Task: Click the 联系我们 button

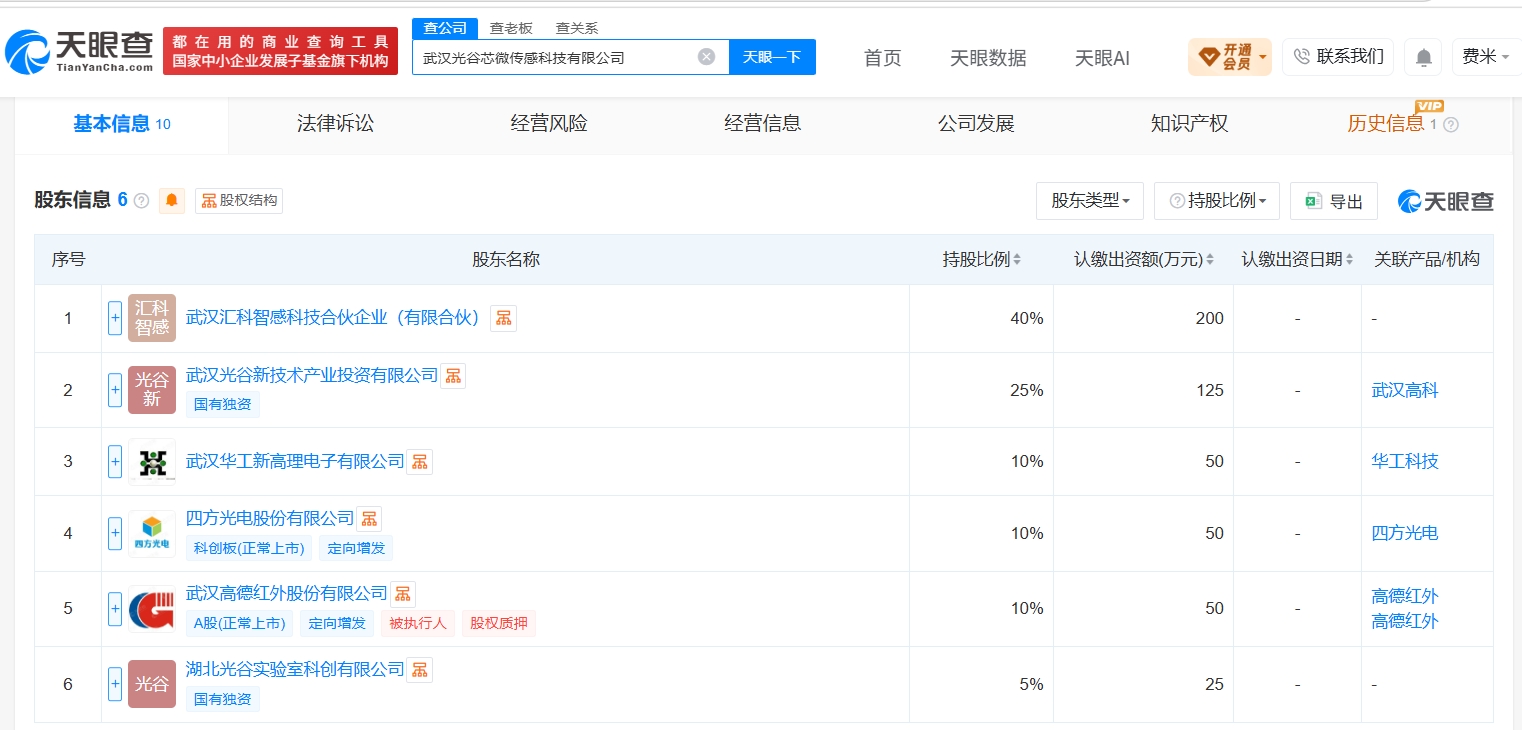Action: click(x=1339, y=57)
